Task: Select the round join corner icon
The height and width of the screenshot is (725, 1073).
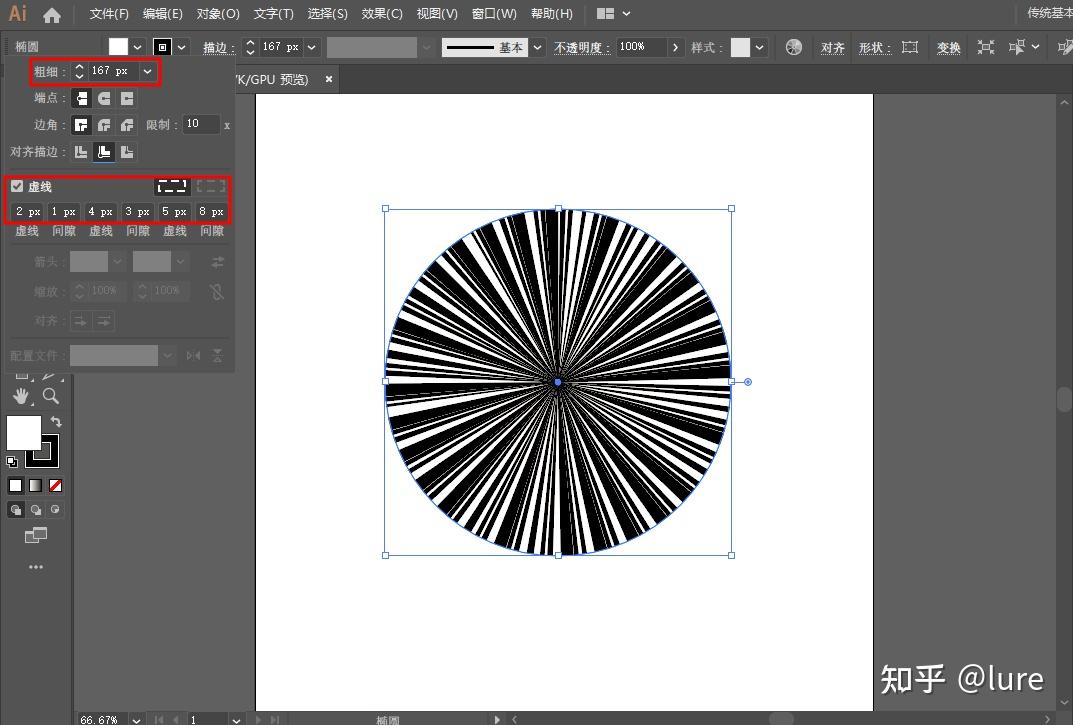Action: click(x=104, y=125)
